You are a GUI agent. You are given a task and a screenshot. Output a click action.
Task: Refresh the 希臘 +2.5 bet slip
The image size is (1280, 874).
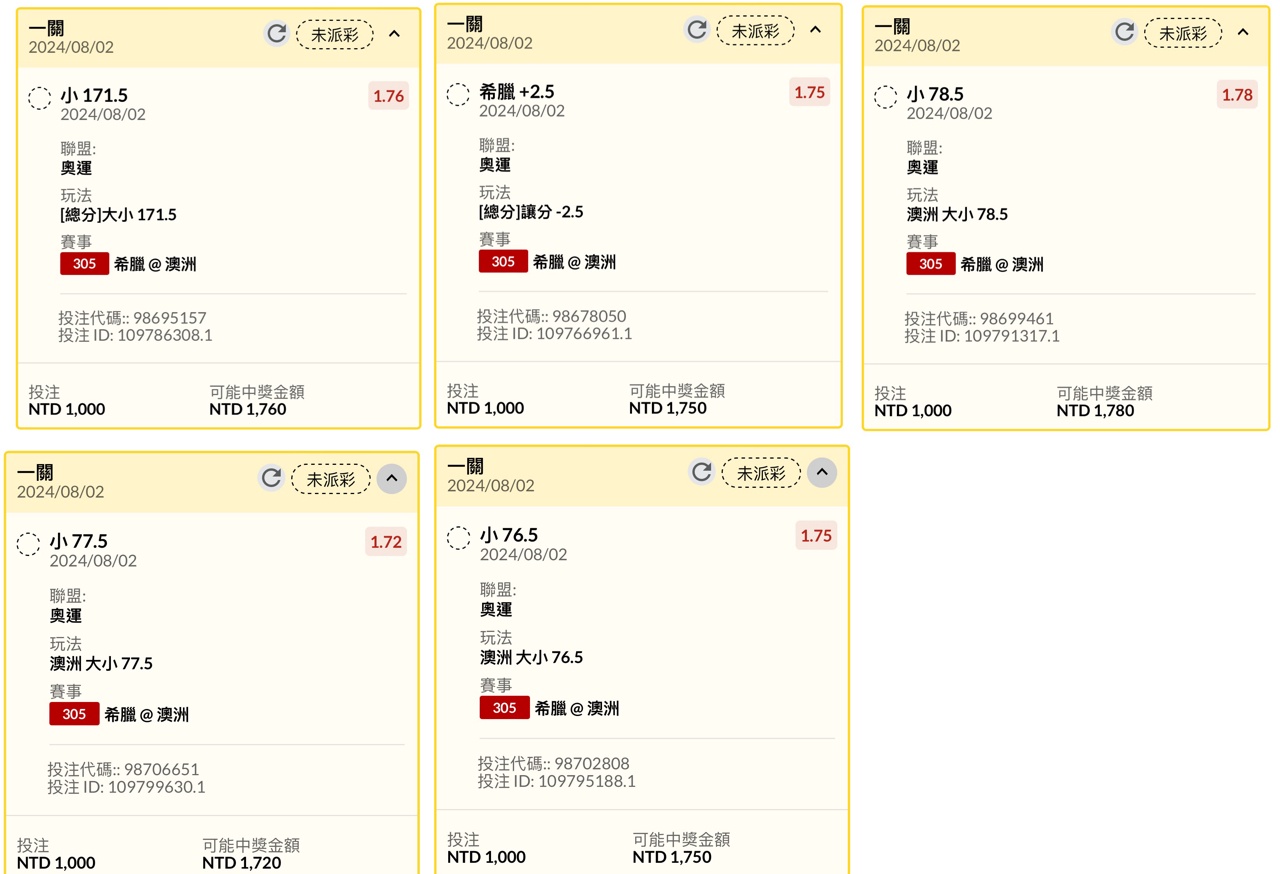click(x=697, y=30)
